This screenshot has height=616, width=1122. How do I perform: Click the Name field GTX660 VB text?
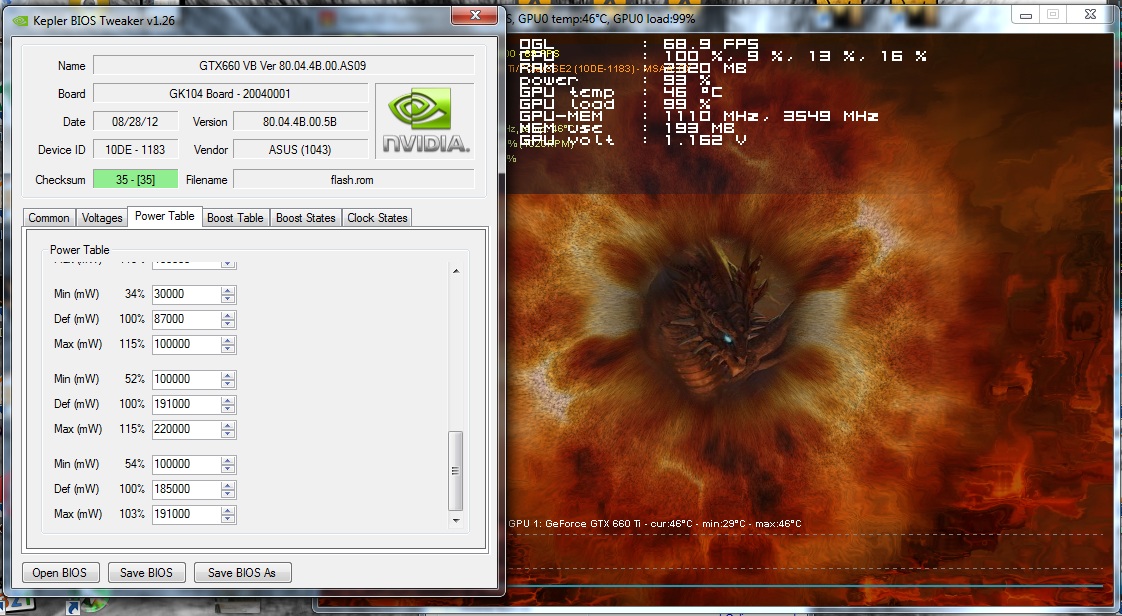pyautogui.click(x=283, y=65)
